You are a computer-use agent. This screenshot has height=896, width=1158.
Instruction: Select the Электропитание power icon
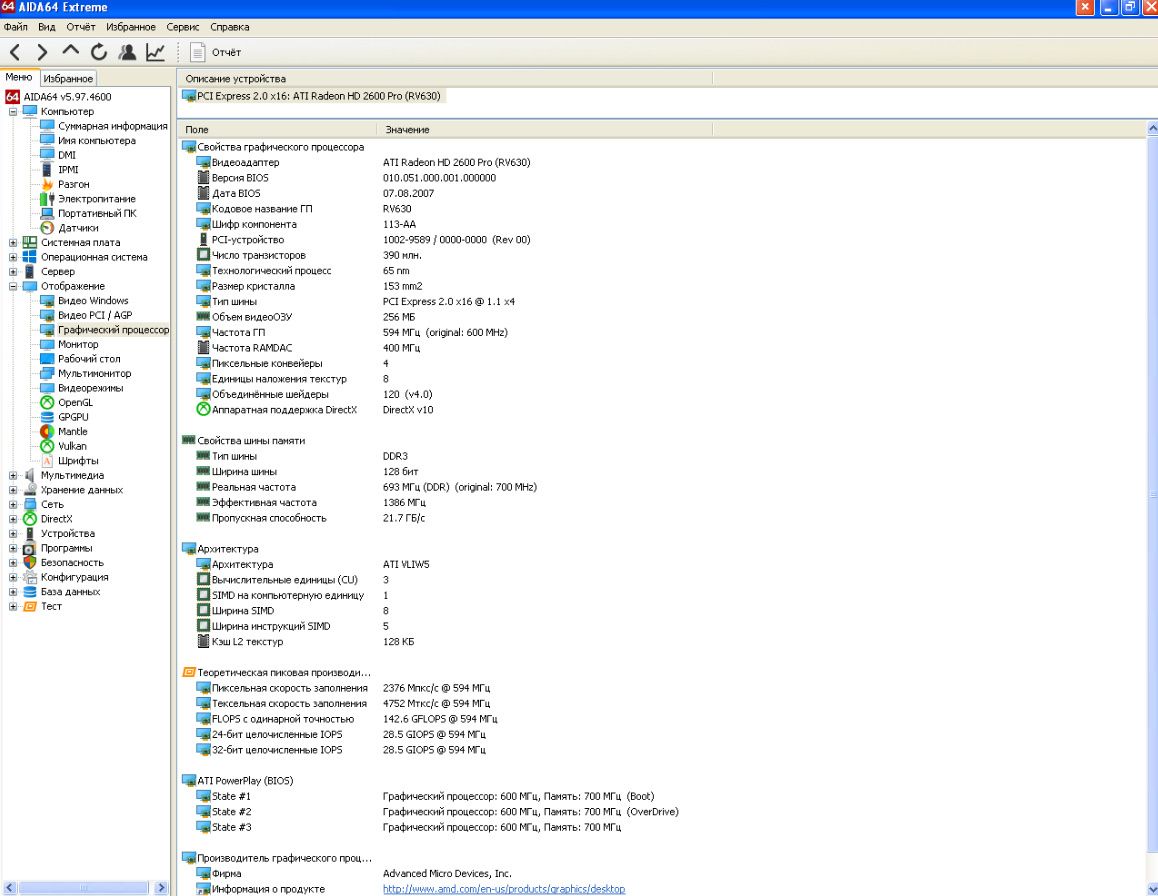(47, 199)
